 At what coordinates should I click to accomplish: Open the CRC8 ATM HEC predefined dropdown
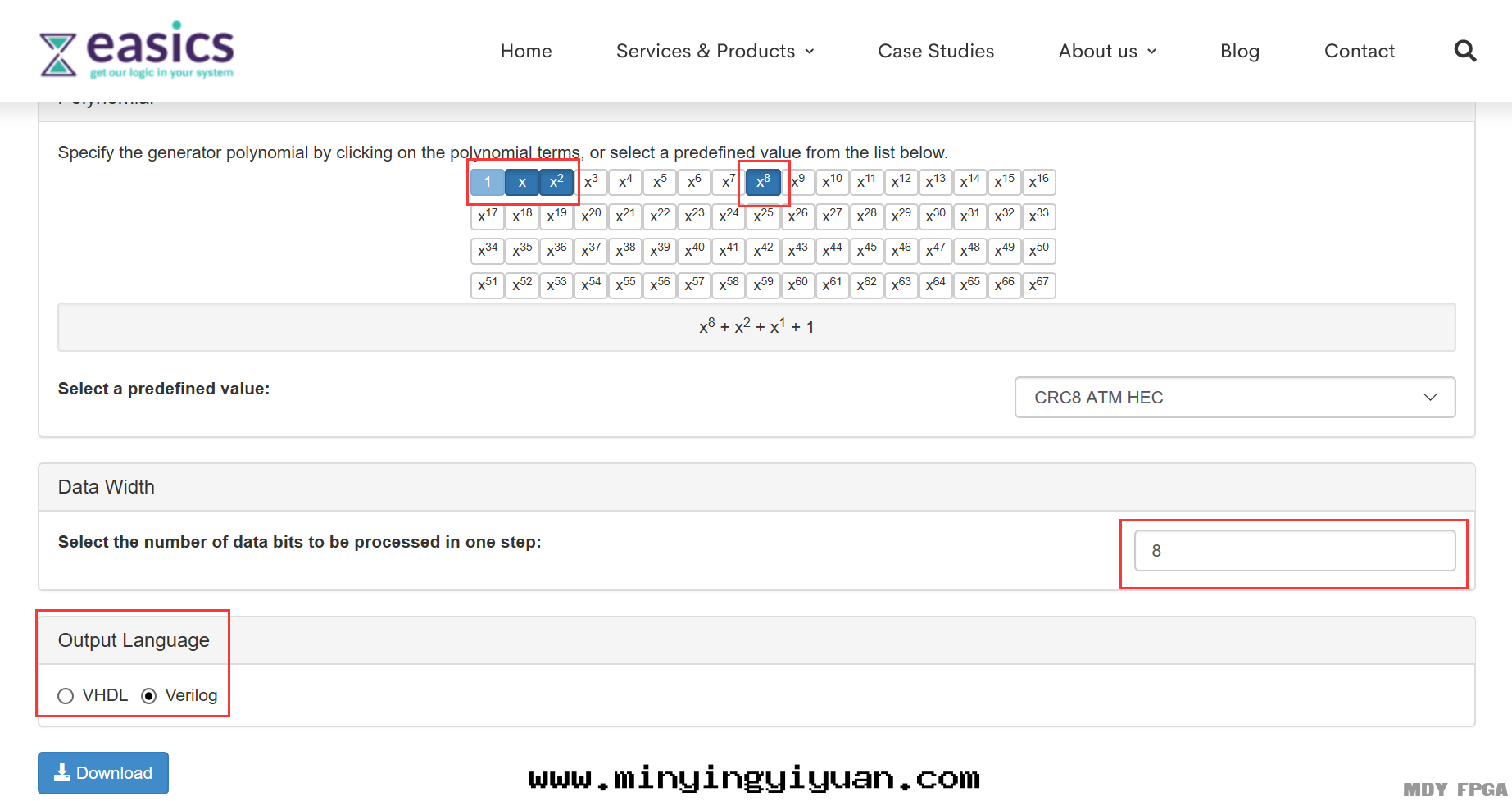(x=1234, y=398)
